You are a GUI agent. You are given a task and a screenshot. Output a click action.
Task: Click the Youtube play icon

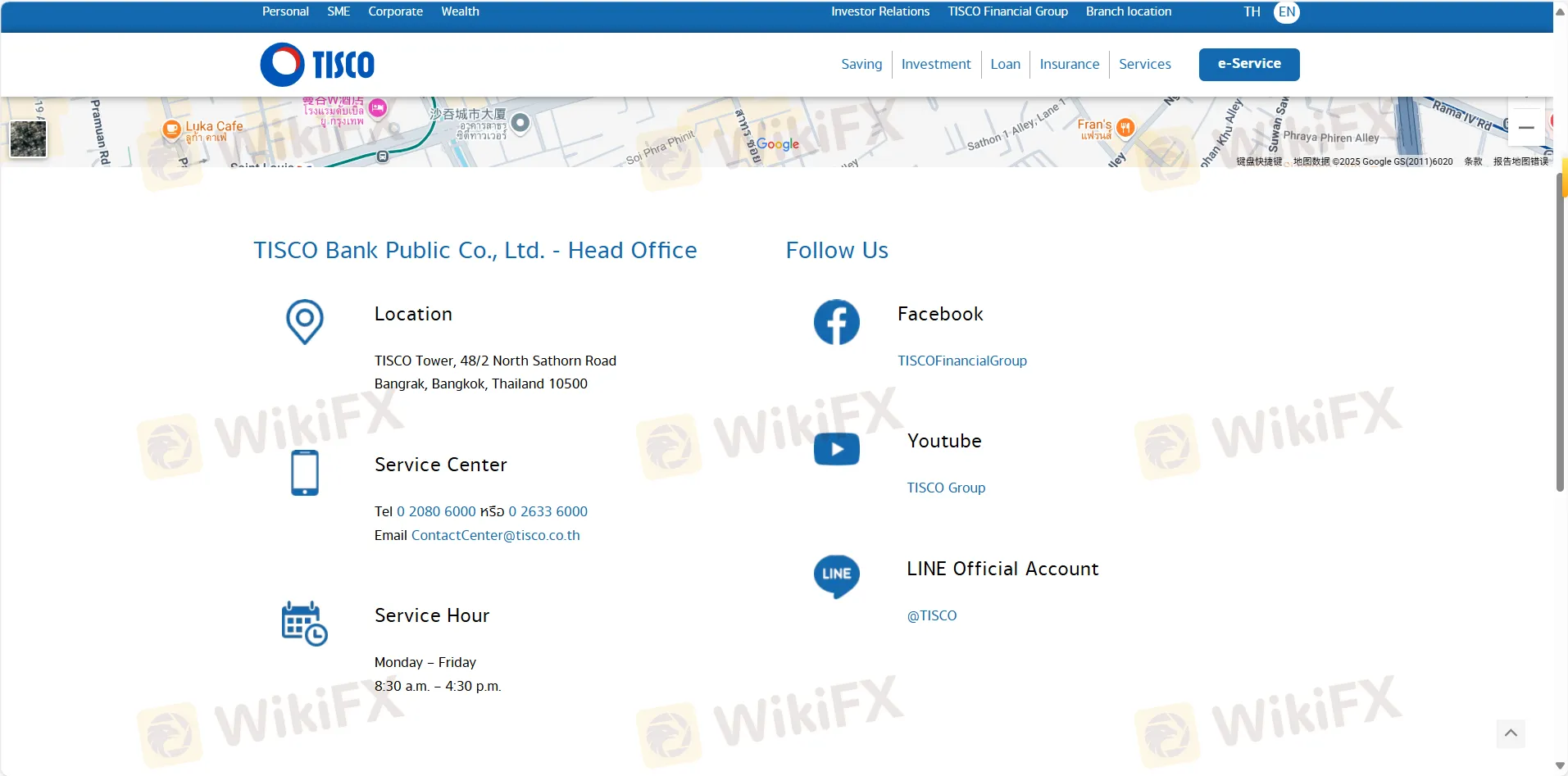[836, 448]
